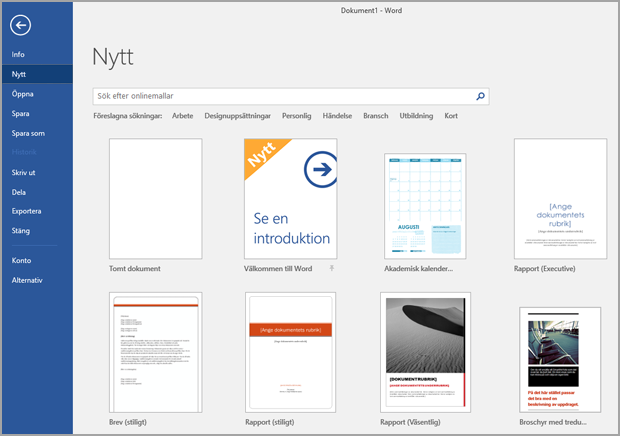Click the Akademisk kalender... caption
Image resolution: width=620 pixels, height=436 pixels.
tap(418, 268)
